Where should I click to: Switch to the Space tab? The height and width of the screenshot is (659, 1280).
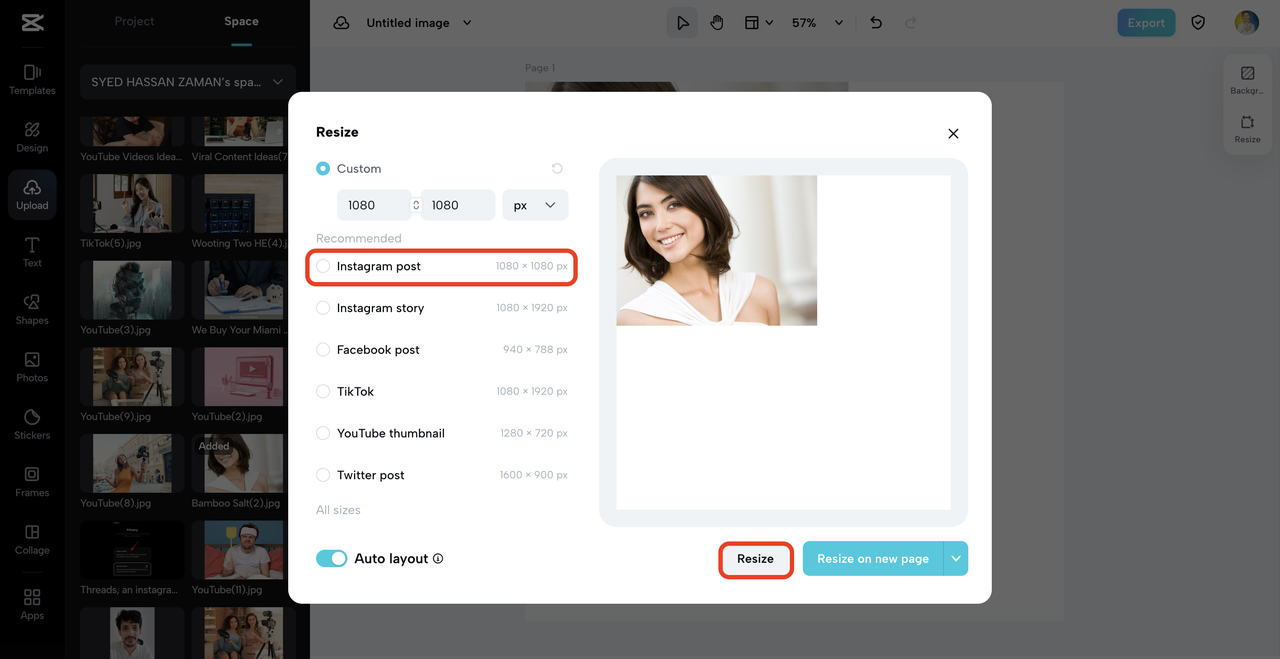point(241,21)
